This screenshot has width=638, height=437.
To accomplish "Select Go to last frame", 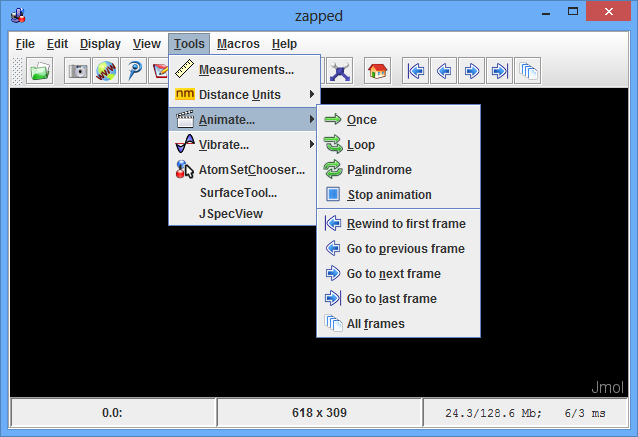I will (x=398, y=299).
